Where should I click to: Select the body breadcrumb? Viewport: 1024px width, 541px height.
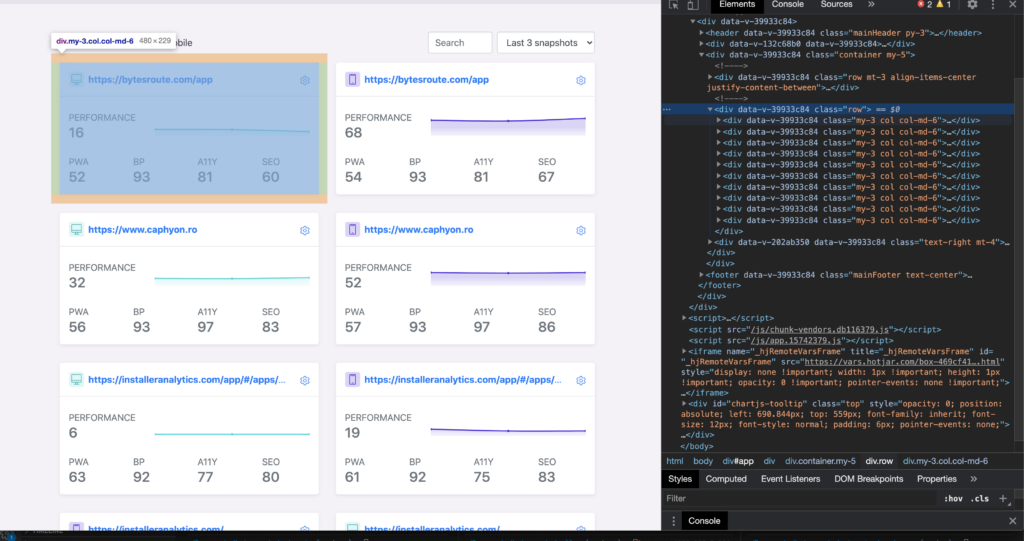[x=703, y=461]
